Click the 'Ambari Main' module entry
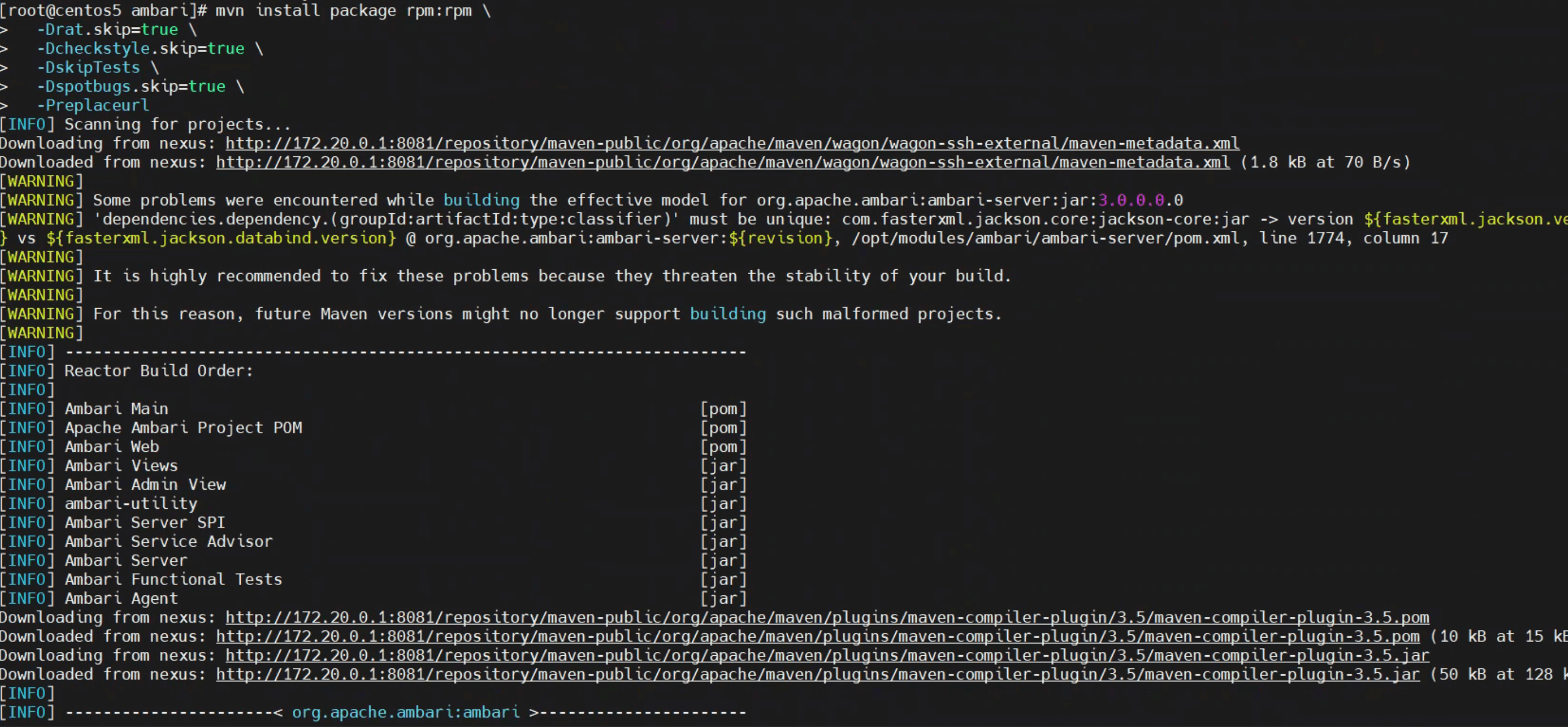This screenshot has height=727, width=1568. [x=116, y=408]
